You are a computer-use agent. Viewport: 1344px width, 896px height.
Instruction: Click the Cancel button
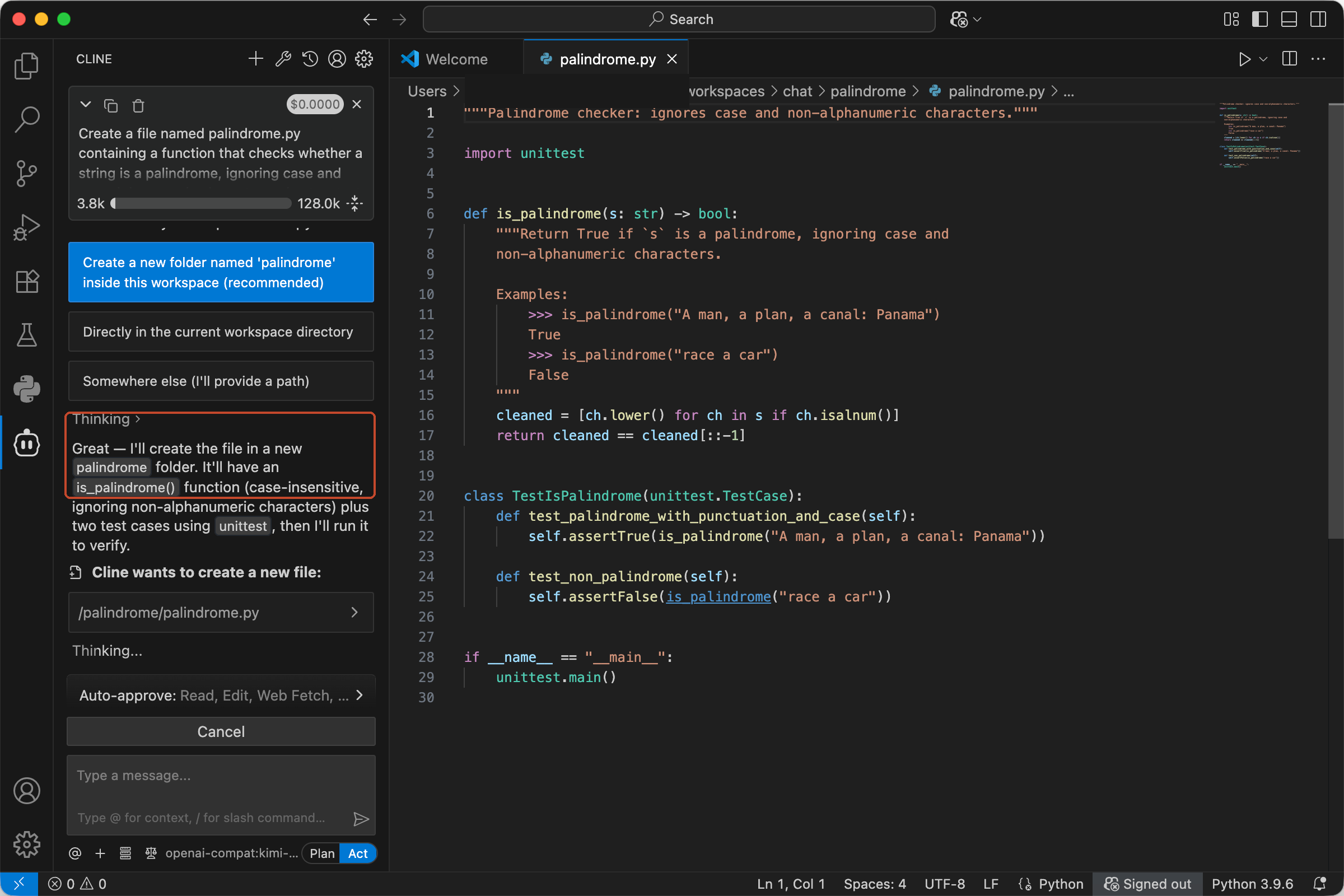(x=221, y=731)
